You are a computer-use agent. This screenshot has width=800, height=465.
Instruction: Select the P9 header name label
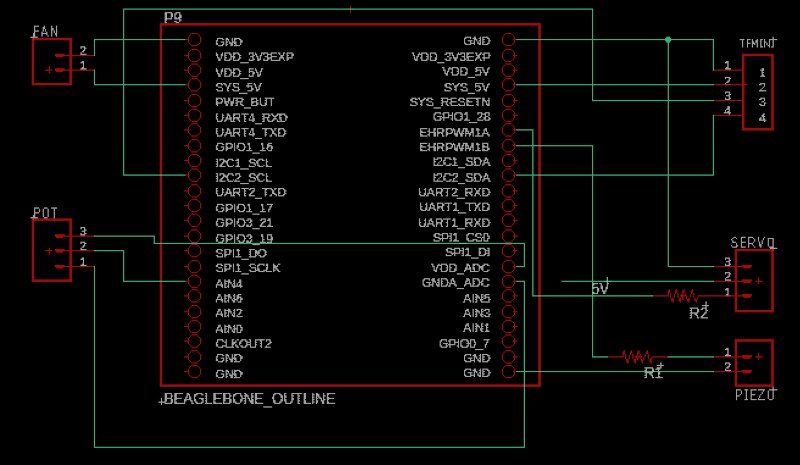pyautogui.click(x=173, y=18)
